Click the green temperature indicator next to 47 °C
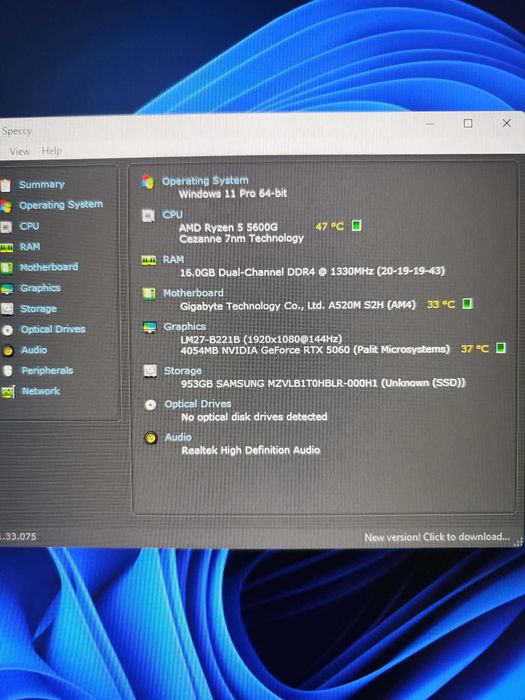This screenshot has width=525, height=700. [356, 225]
